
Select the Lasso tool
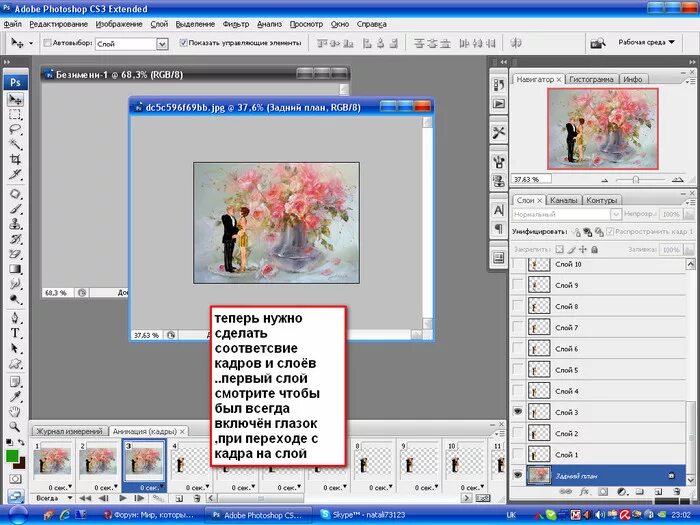click(x=15, y=129)
